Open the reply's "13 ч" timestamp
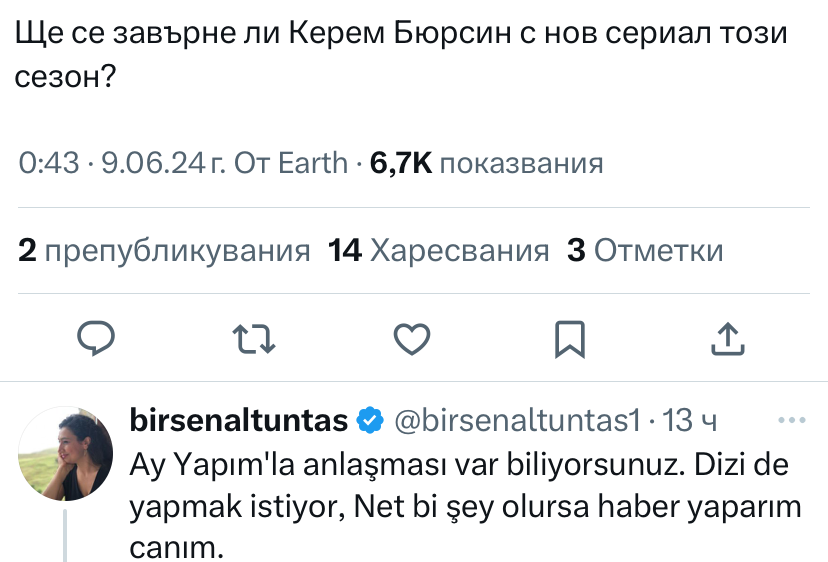The width and height of the screenshot is (828, 562). tap(690, 421)
